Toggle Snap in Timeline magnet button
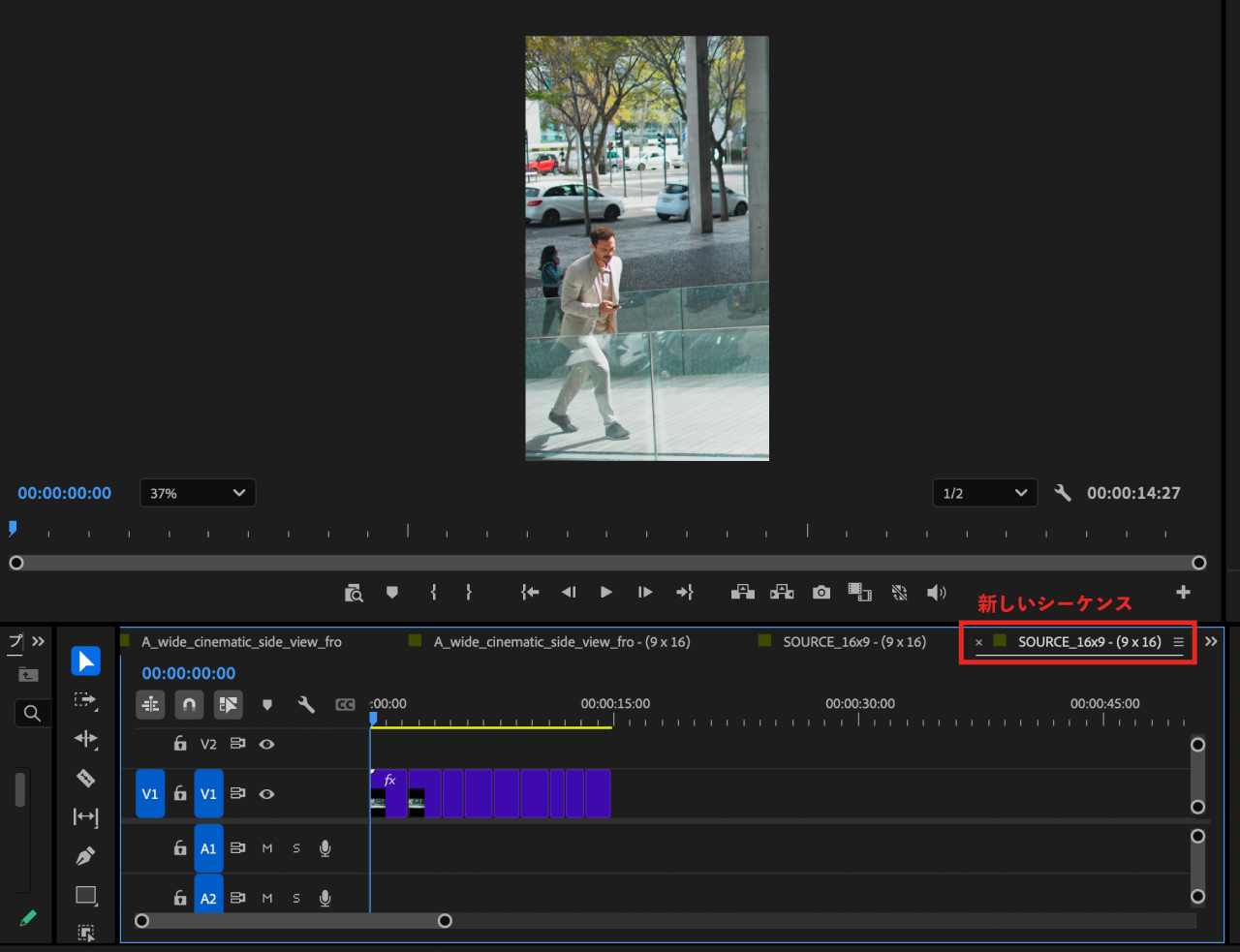 (x=189, y=705)
